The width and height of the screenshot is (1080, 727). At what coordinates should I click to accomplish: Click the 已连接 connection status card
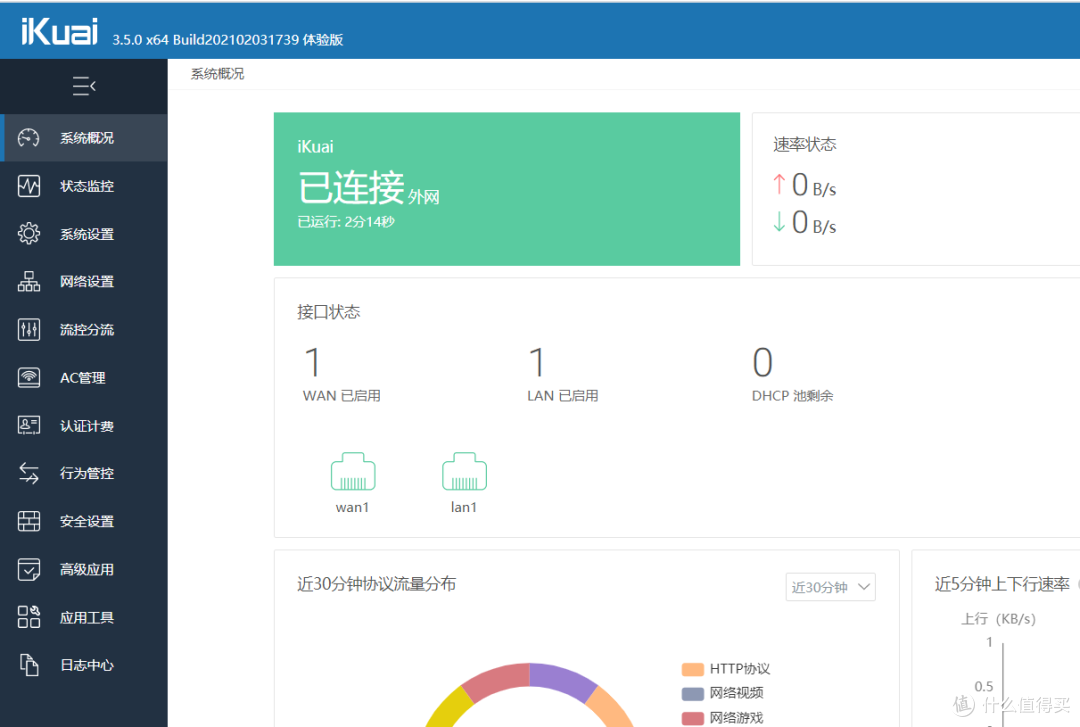[506, 190]
